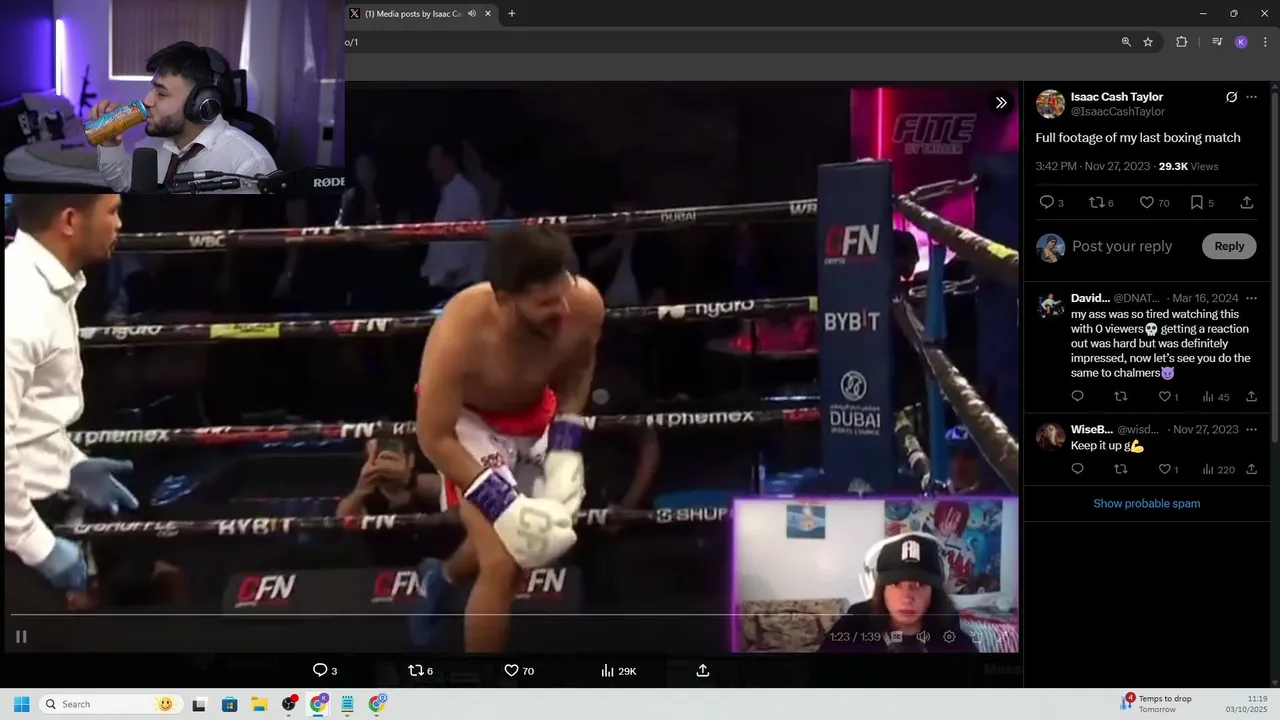Screen dimensions: 1280x720
Task: View analytics of David's comment showing 45
Action: coord(1215,397)
